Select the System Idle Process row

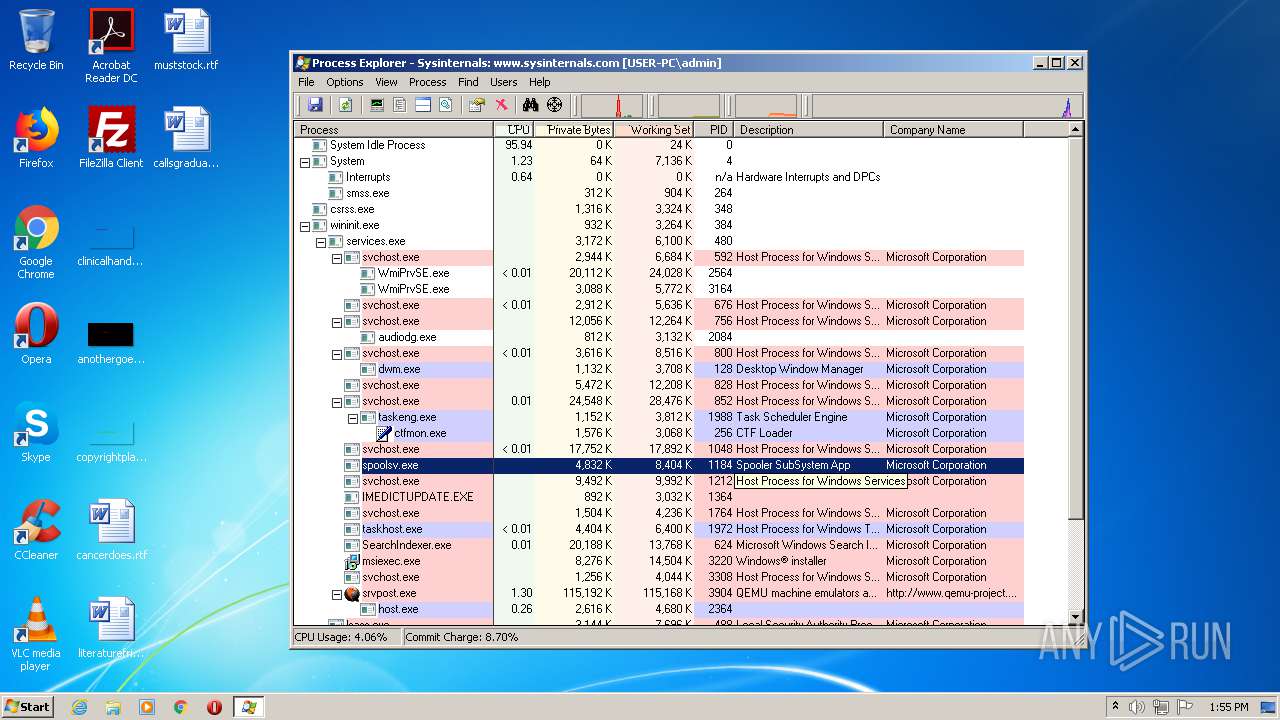tap(659, 145)
